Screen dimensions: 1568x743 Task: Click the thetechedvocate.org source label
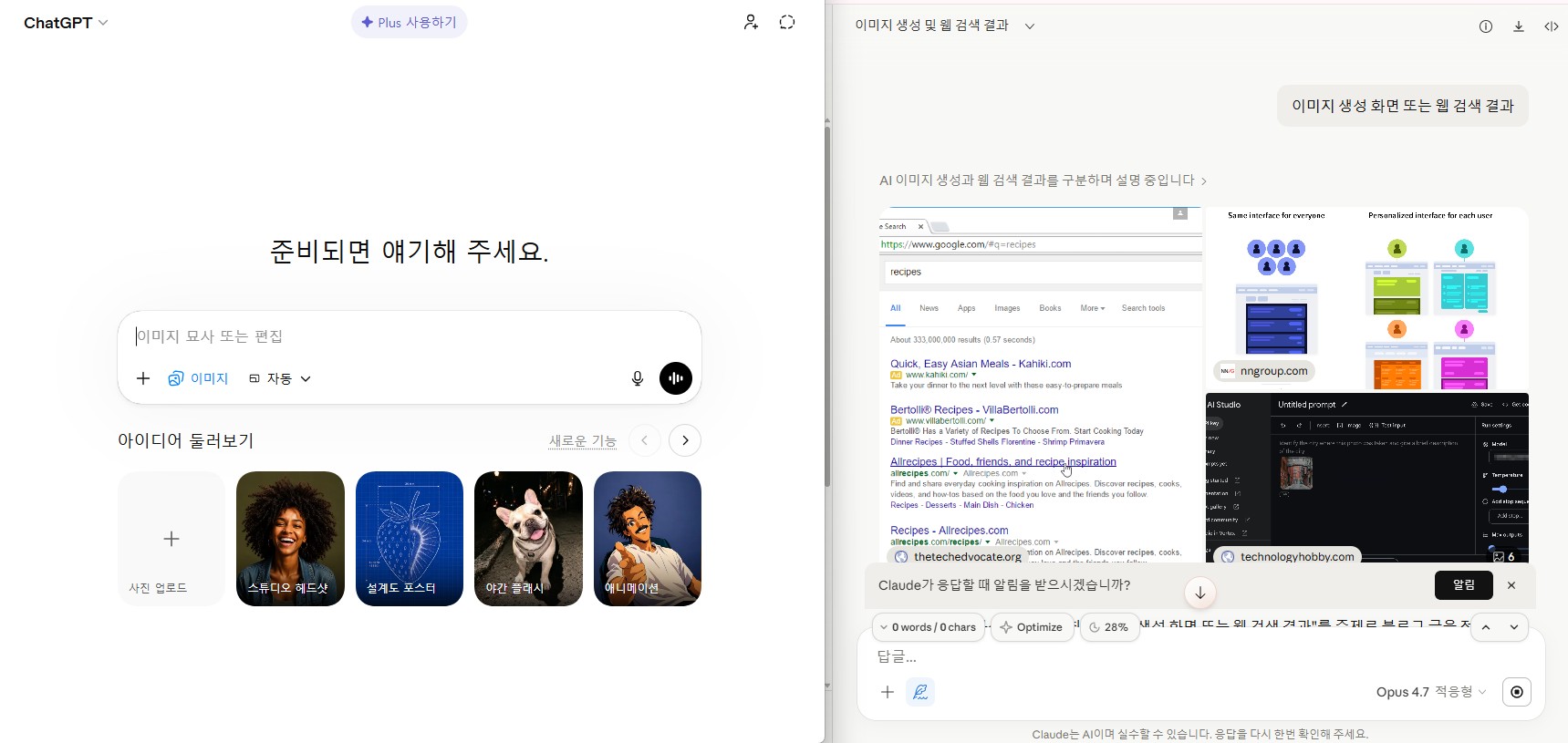pos(959,556)
